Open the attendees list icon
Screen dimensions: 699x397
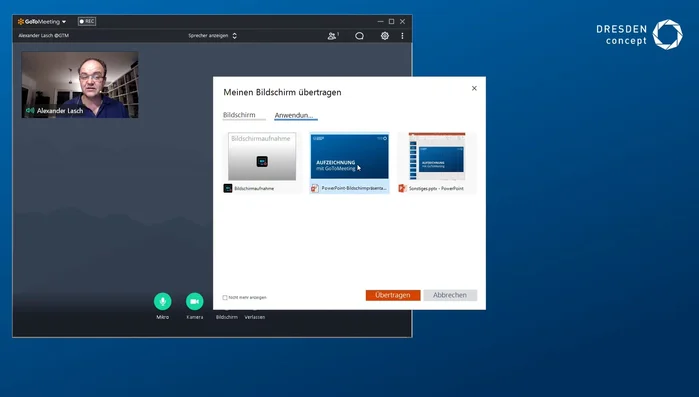click(x=333, y=36)
